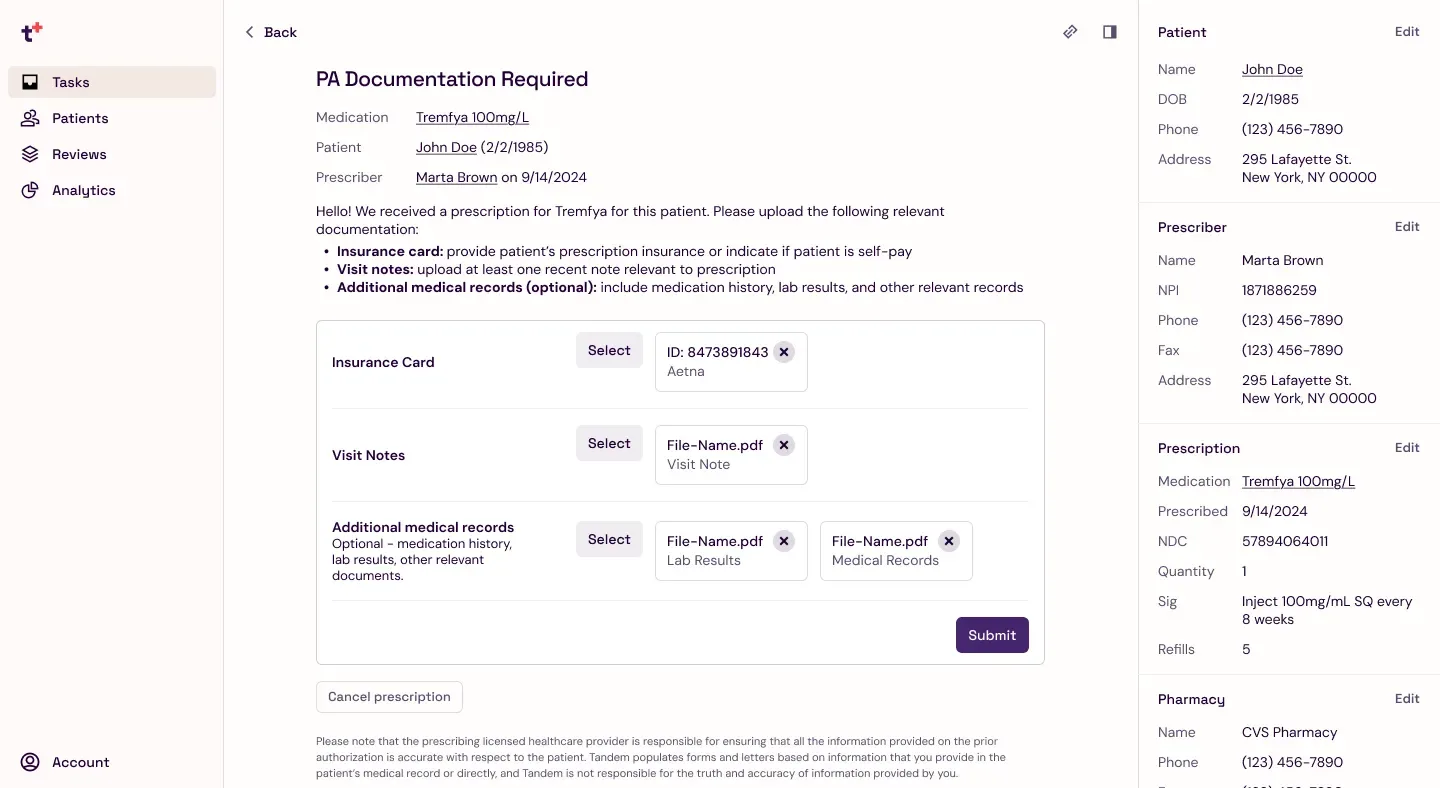Open the Analytics page

(83, 190)
